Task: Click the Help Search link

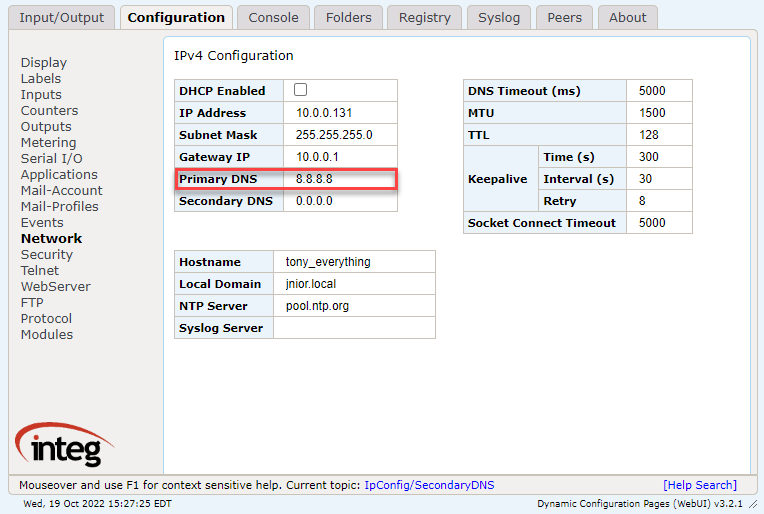Action: (x=699, y=485)
